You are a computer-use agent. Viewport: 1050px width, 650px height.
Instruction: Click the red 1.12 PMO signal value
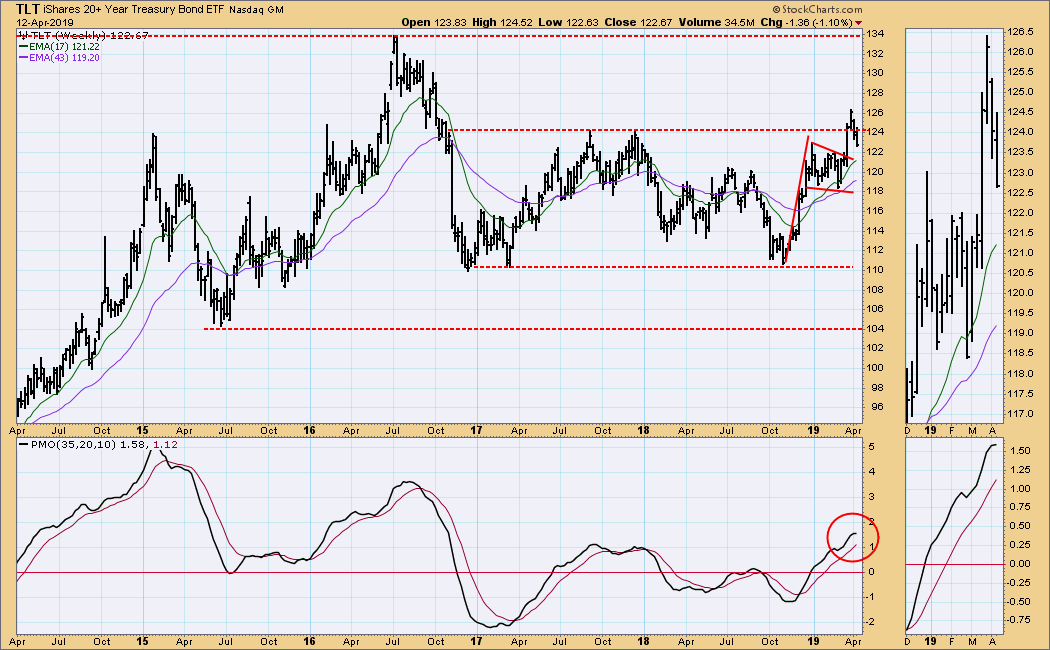(164, 444)
